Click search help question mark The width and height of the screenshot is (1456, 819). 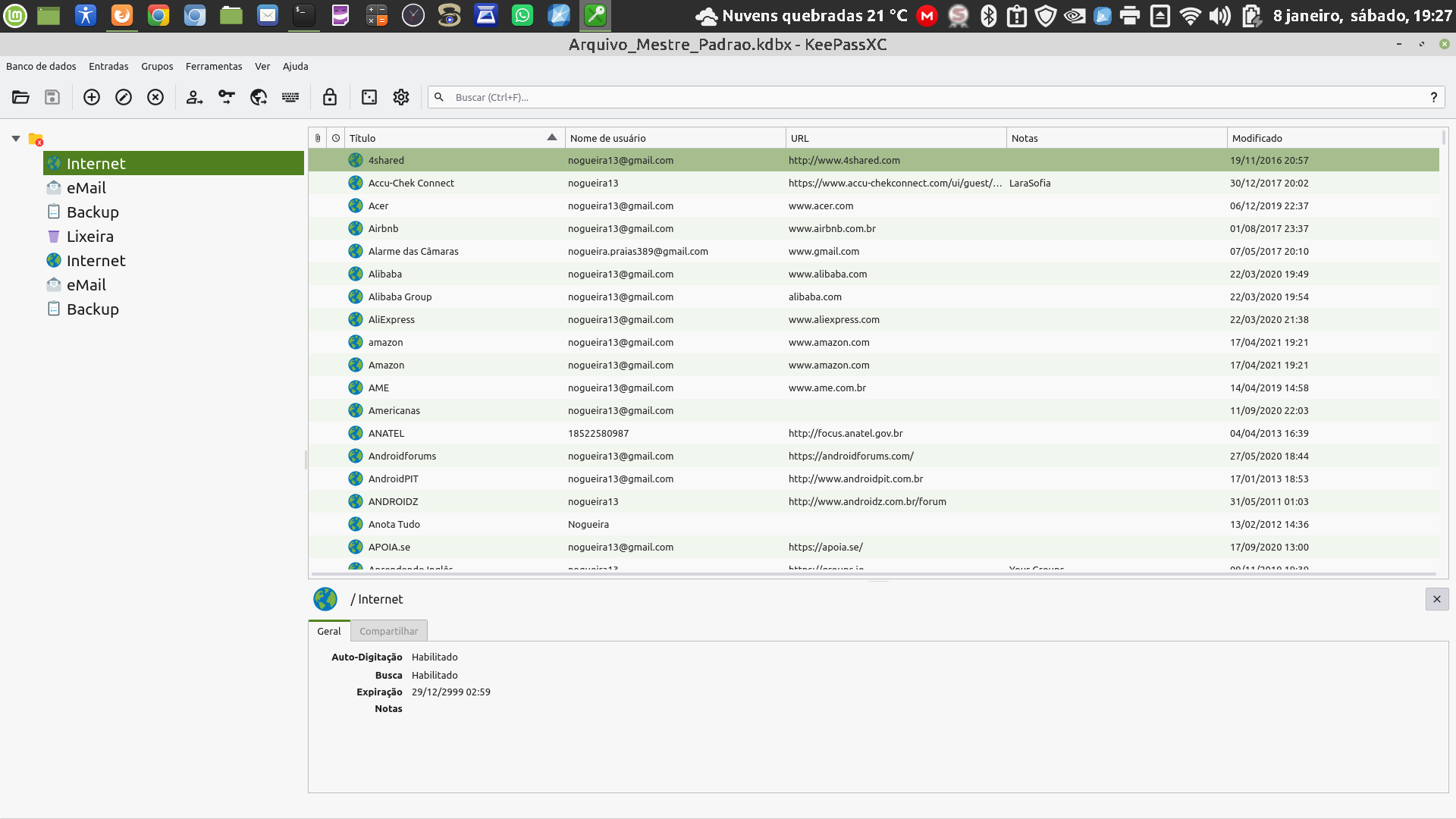[1433, 97]
